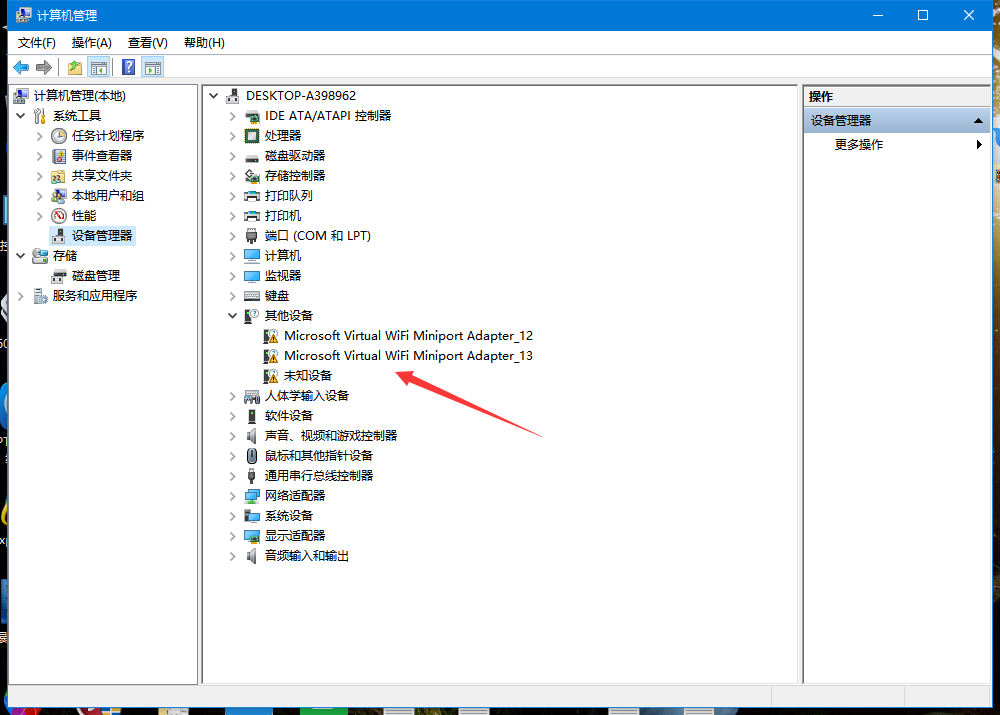Click the 本地用户和组 icon
The height and width of the screenshot is (715, 1000).
pos(59,196)
